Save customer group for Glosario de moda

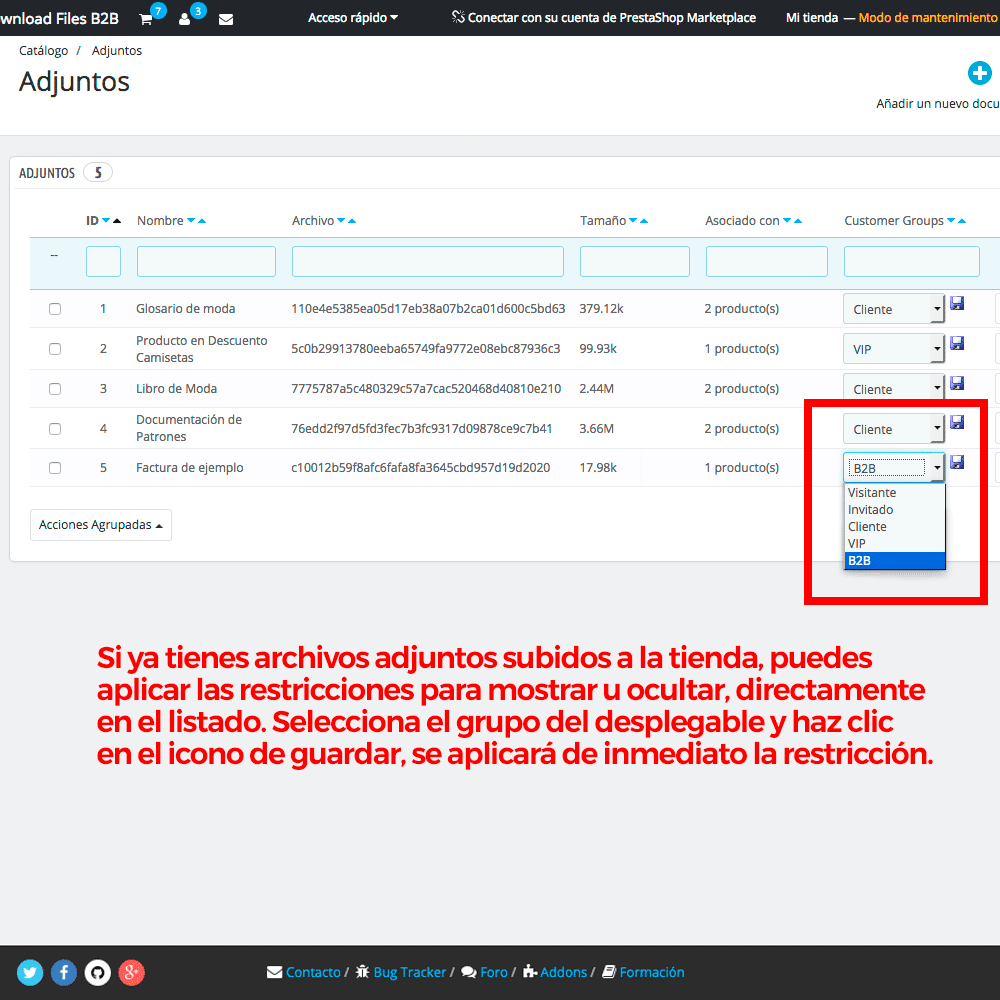coord(957,304)
